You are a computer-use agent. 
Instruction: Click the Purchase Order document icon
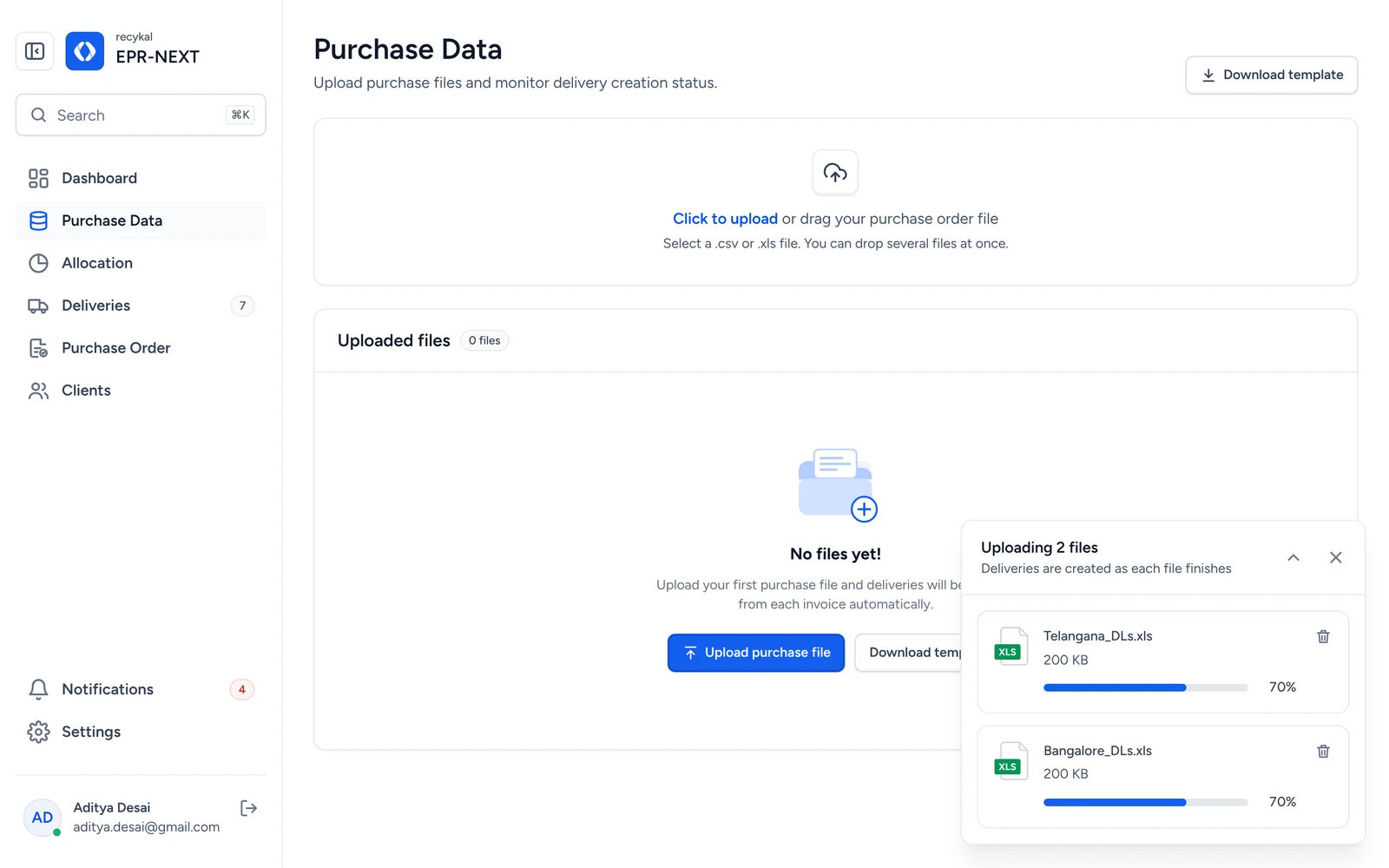(x=38, y=348)
